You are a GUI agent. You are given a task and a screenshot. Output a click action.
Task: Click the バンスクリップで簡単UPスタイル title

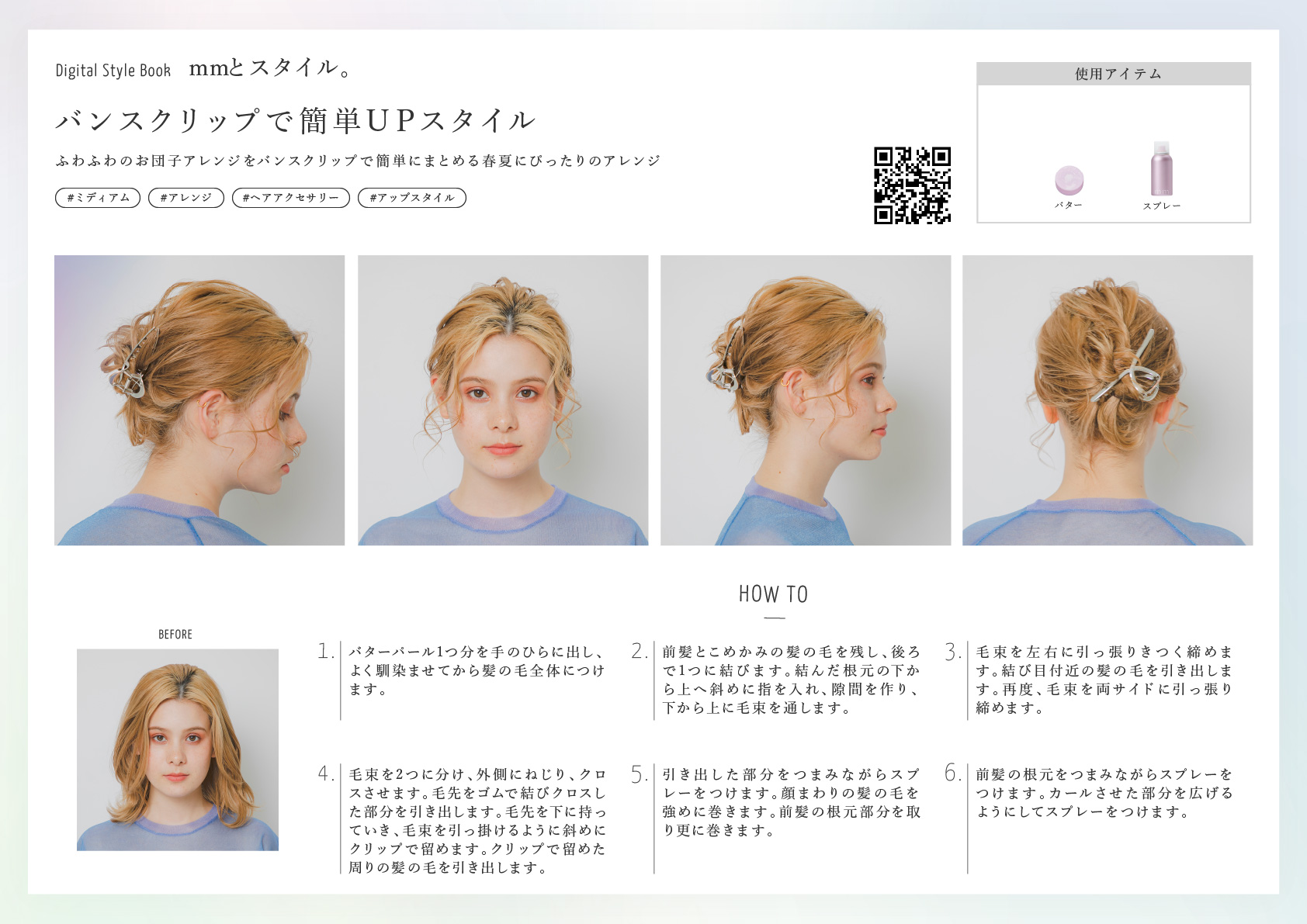click(x=295, y=120)
